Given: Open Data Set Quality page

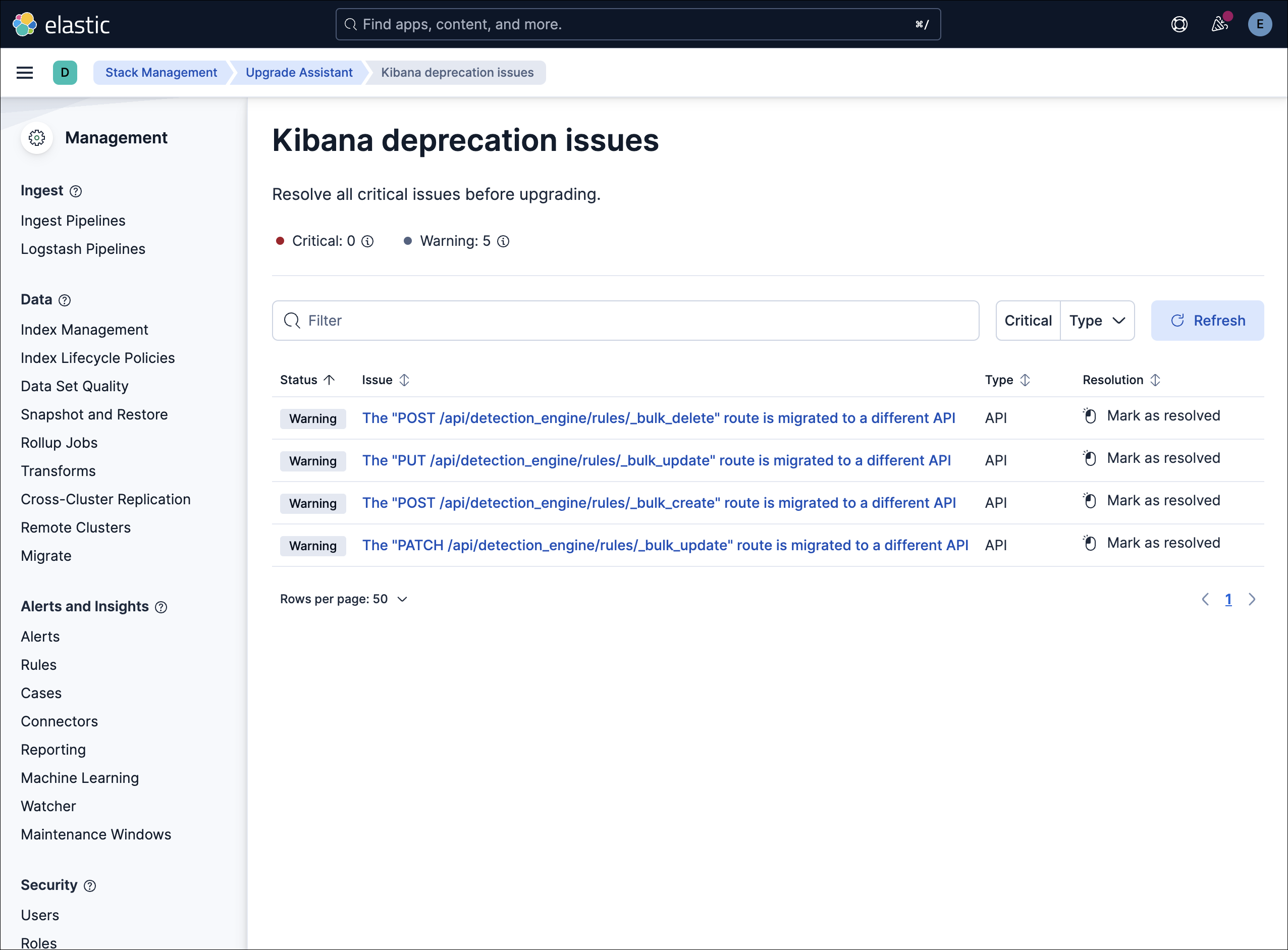Looking at the screenshot, I should (x=75, y=386).
